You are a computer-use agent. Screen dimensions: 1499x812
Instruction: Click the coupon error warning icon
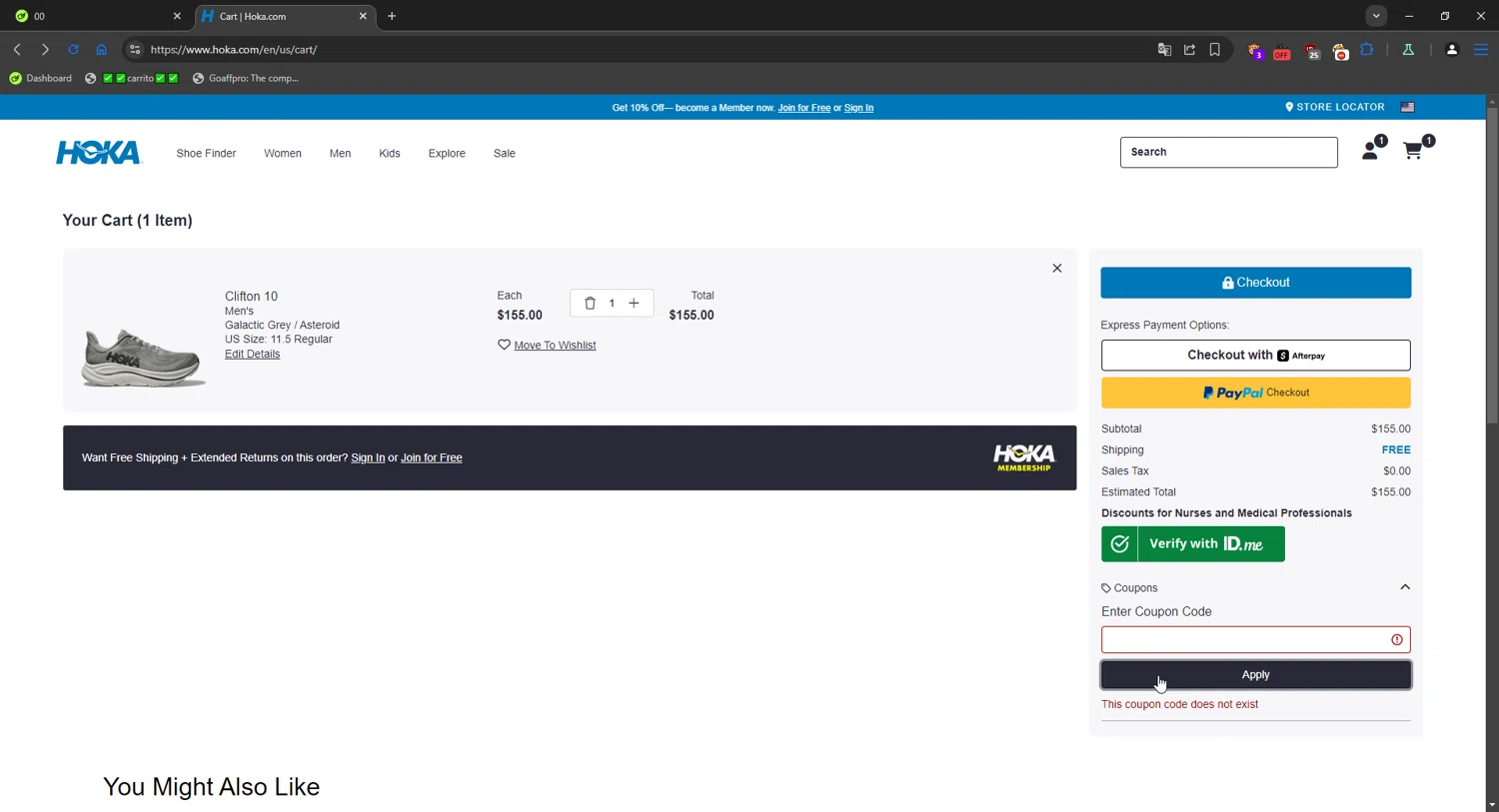point(1396,640)
